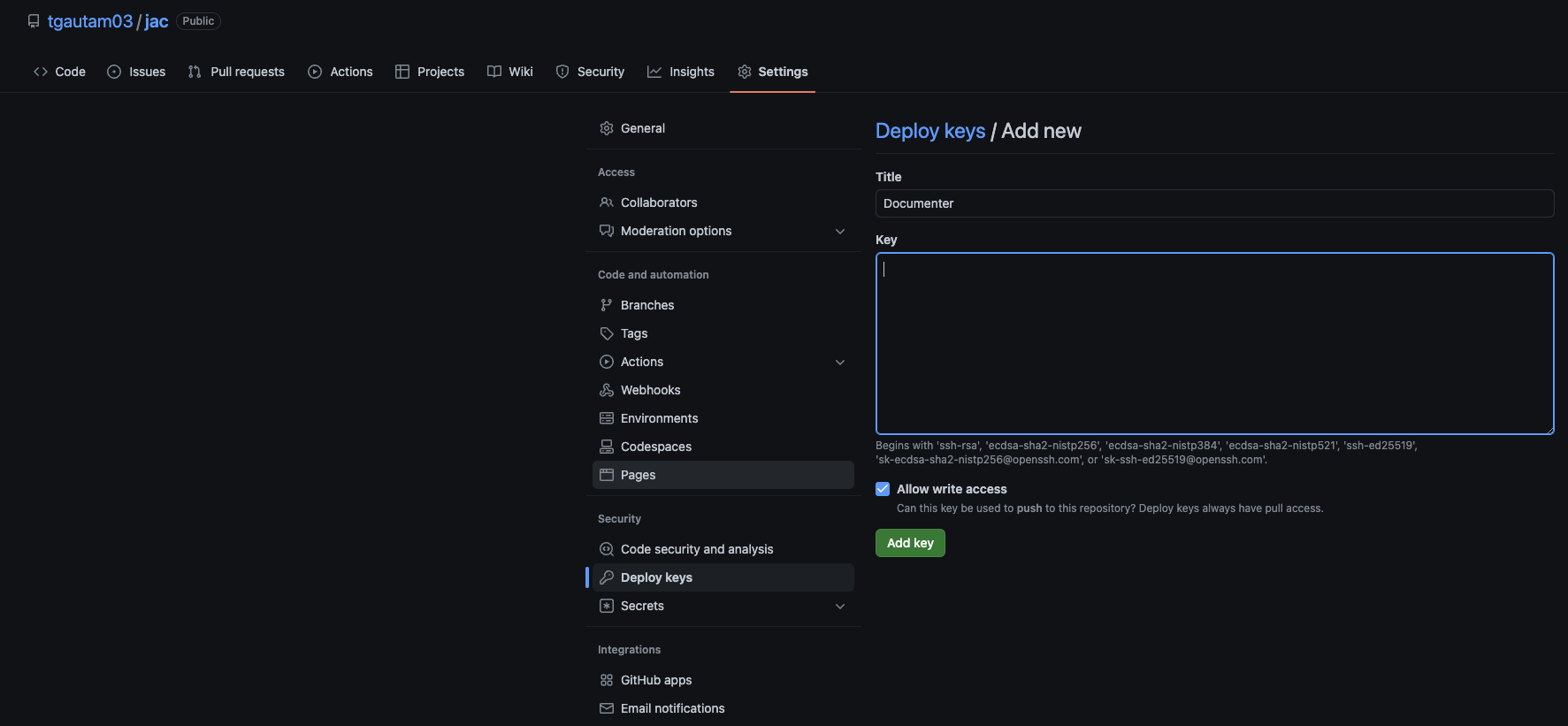Uncheck the Allow write access checkbox
Screen dimensions: 1568x726
click(x=883, y=489)
